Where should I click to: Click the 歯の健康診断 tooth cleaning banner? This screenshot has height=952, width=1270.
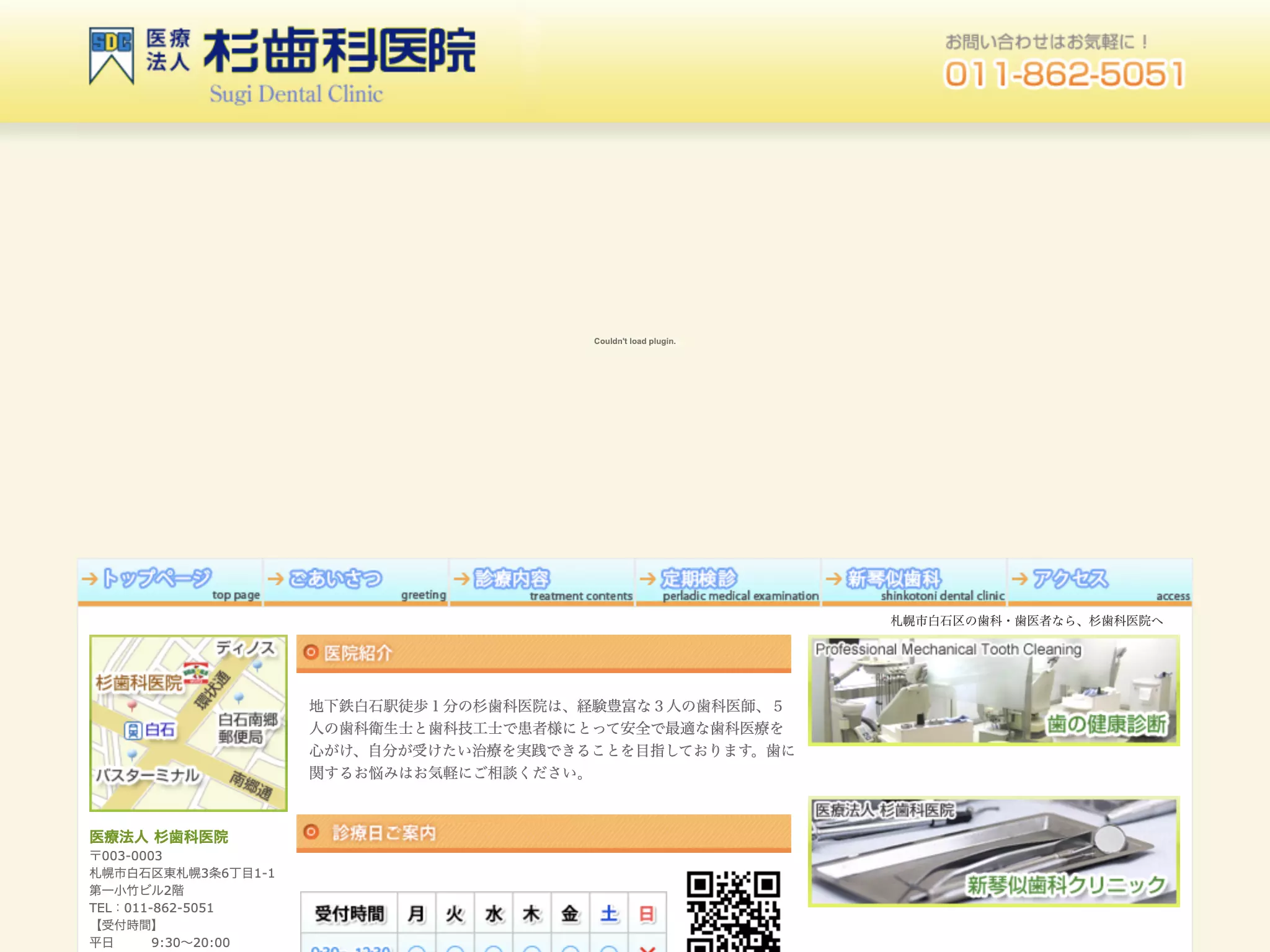[x=993, y=690]
